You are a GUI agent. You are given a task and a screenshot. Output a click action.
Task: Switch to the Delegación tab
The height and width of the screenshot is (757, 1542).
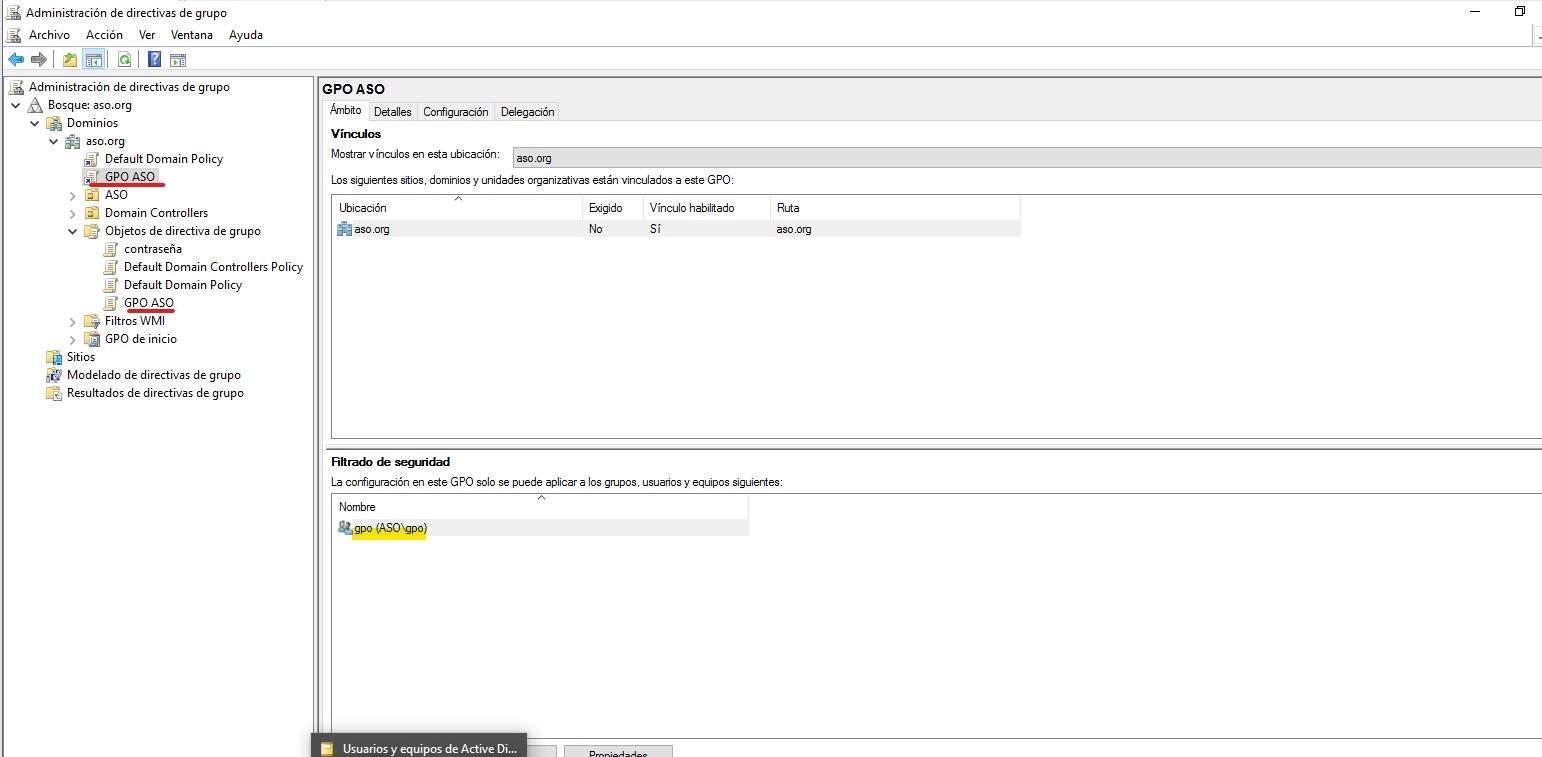527,112
